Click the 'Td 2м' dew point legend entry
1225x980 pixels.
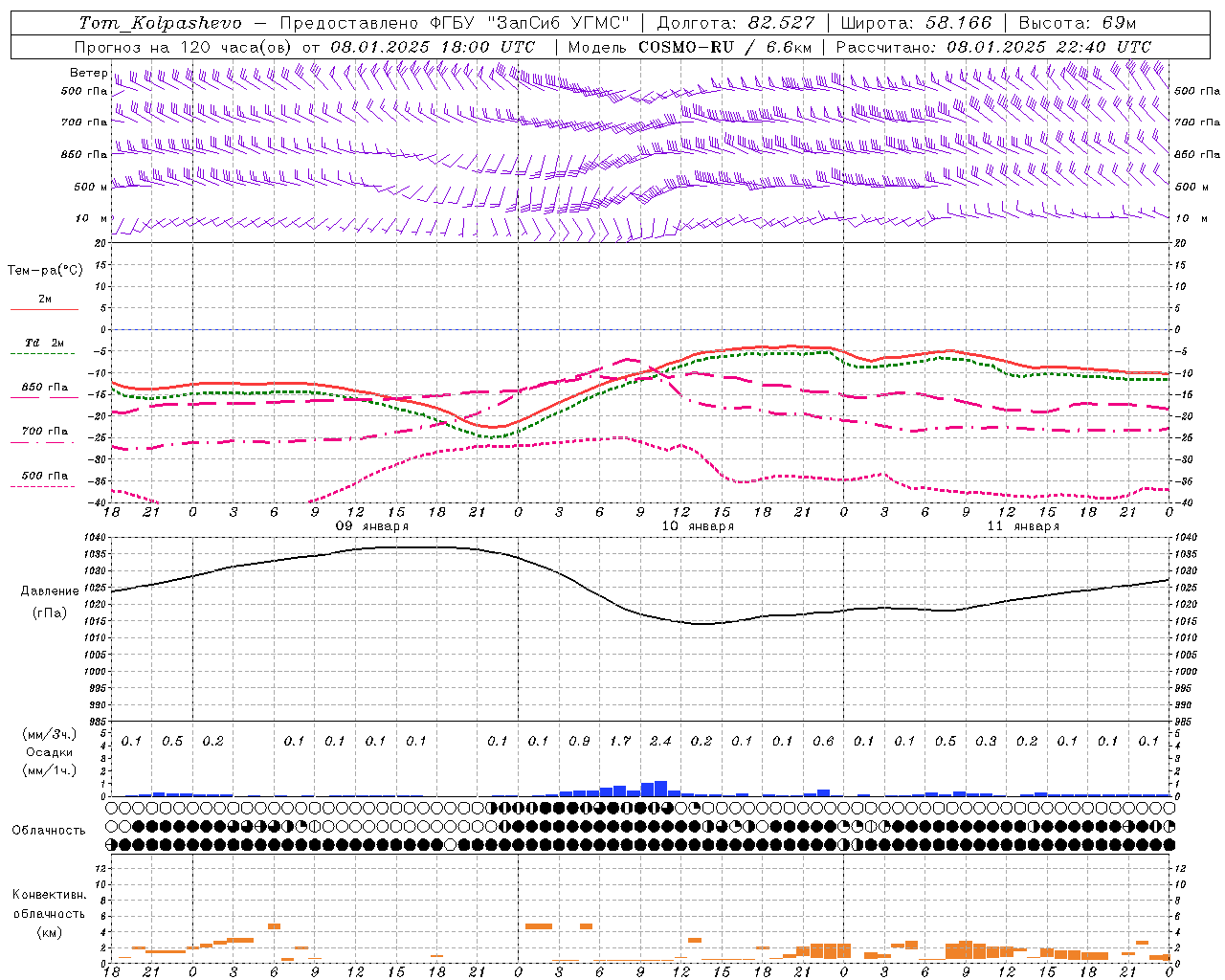(x=44, y=343)
